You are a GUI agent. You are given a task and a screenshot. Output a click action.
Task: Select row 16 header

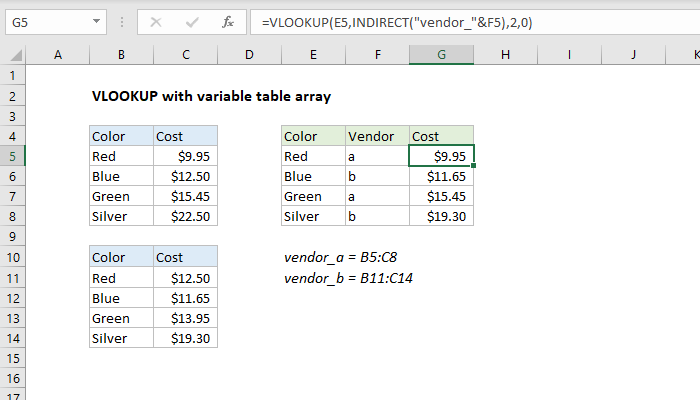coord(12,379)
